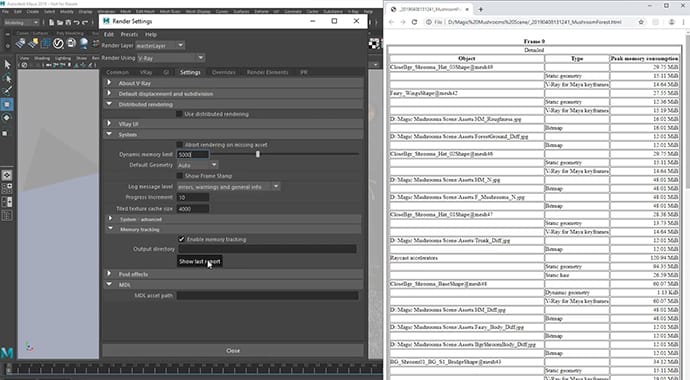Screen dimensions: 690x380
Task: Enable Use distributed rendering checkbox
Action: pos(179,114)
